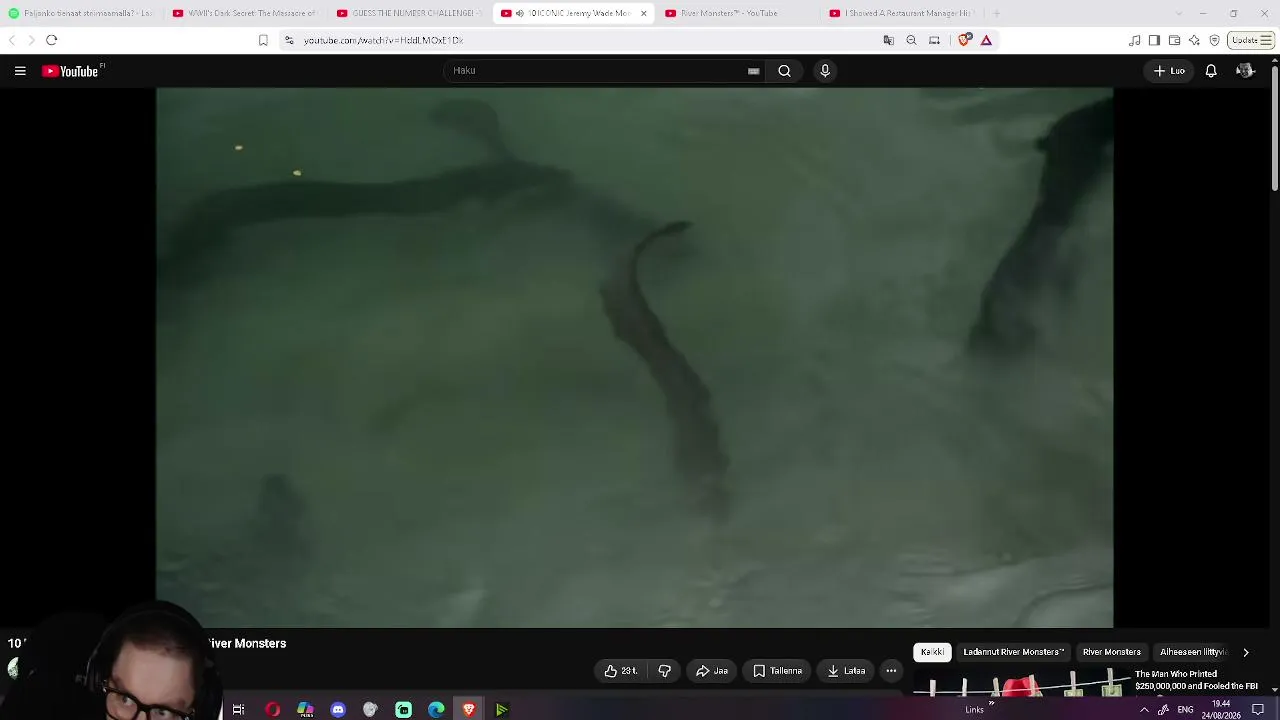This screenshot has height=720, width=1280.
Task: Toggle the browser sidebar panel
Action: pos(1154,40)
